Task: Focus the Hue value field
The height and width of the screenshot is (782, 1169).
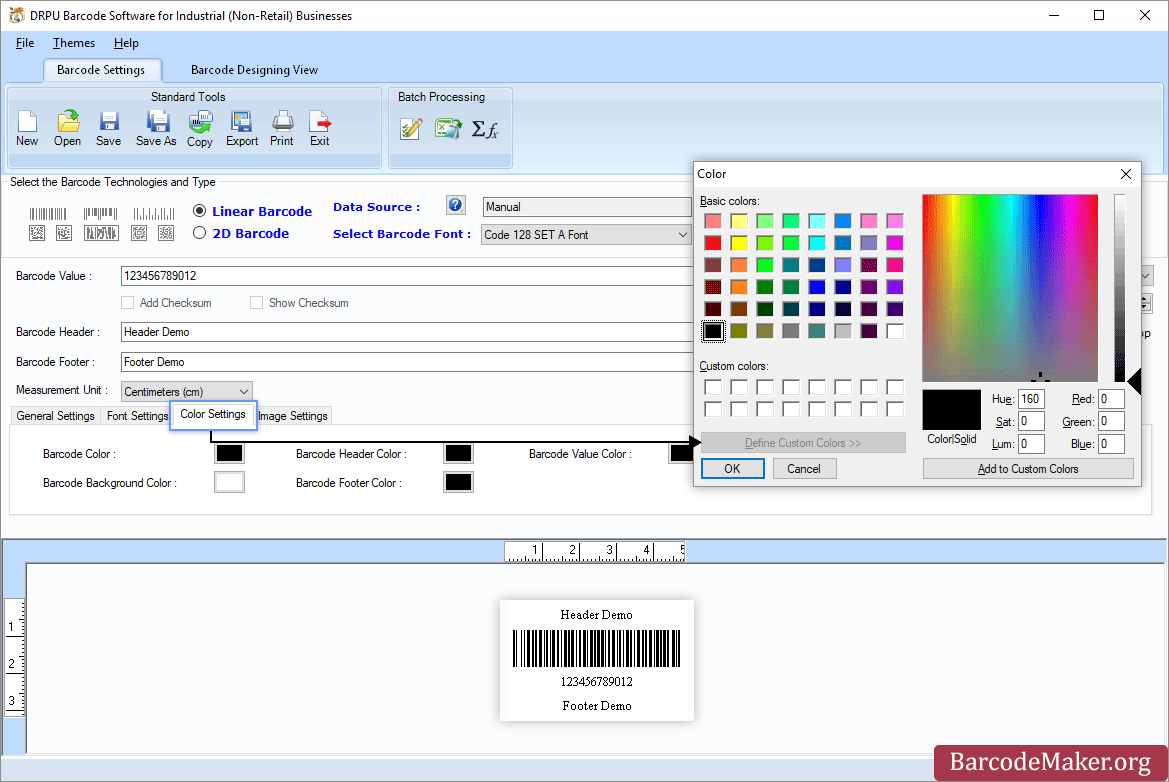Action: (x=1031, y=399)
